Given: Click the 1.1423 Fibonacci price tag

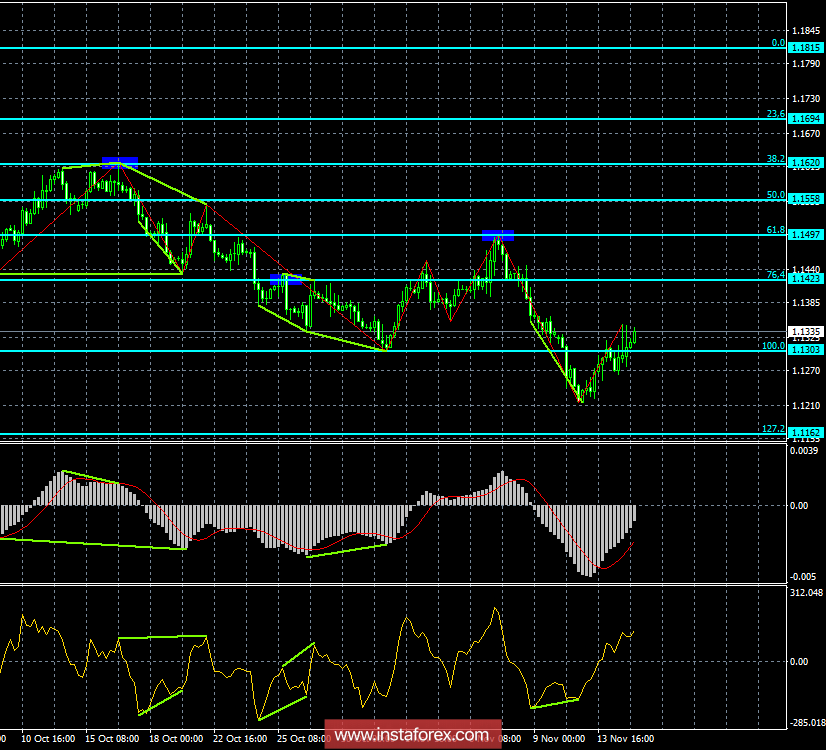Looking at the screenshot, I should [x=807, y=278].
